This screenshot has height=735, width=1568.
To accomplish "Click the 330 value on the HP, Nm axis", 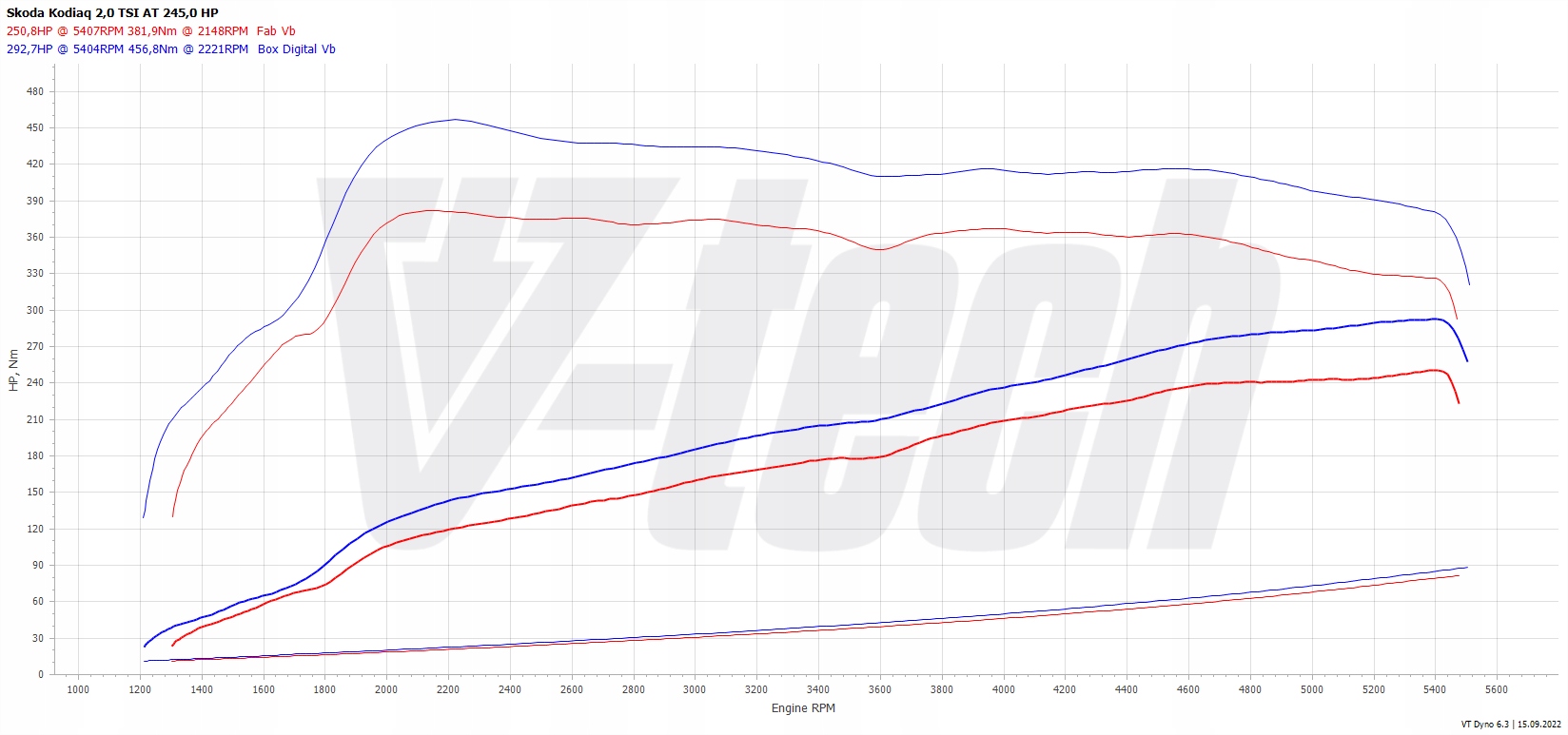I will [35, 273].
